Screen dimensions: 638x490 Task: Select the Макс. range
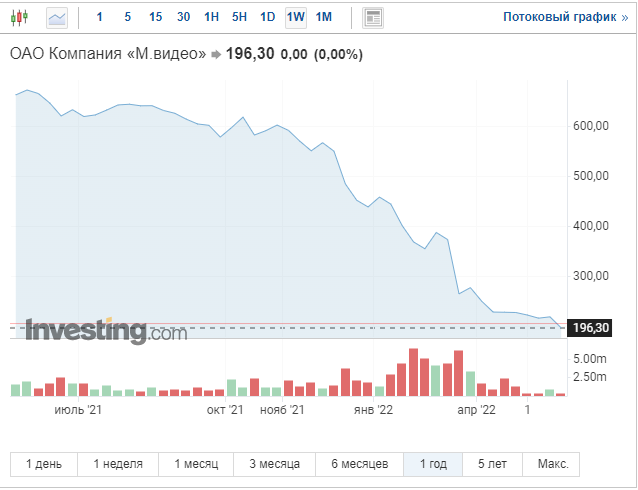(551, 464)
